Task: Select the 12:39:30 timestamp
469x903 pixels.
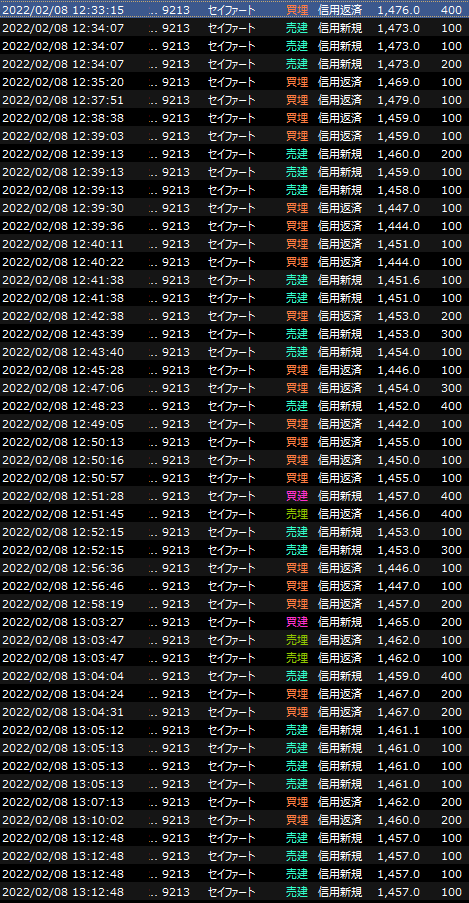Action: coord(63,208)
